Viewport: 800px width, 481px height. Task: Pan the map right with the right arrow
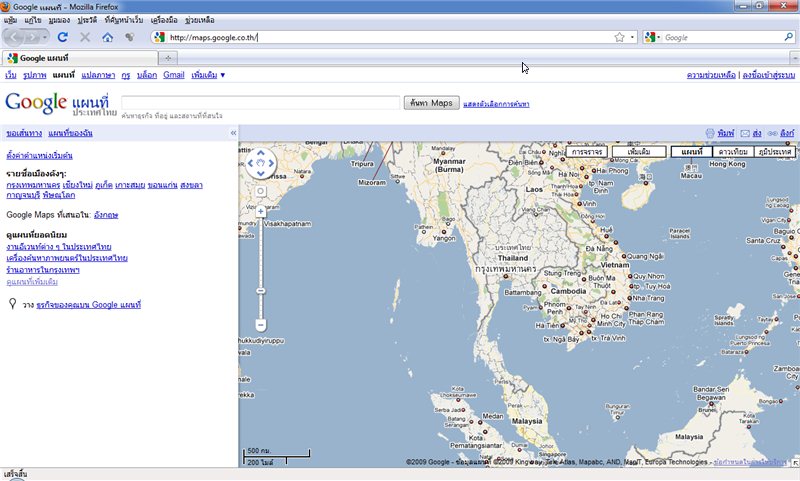[271, 163]
